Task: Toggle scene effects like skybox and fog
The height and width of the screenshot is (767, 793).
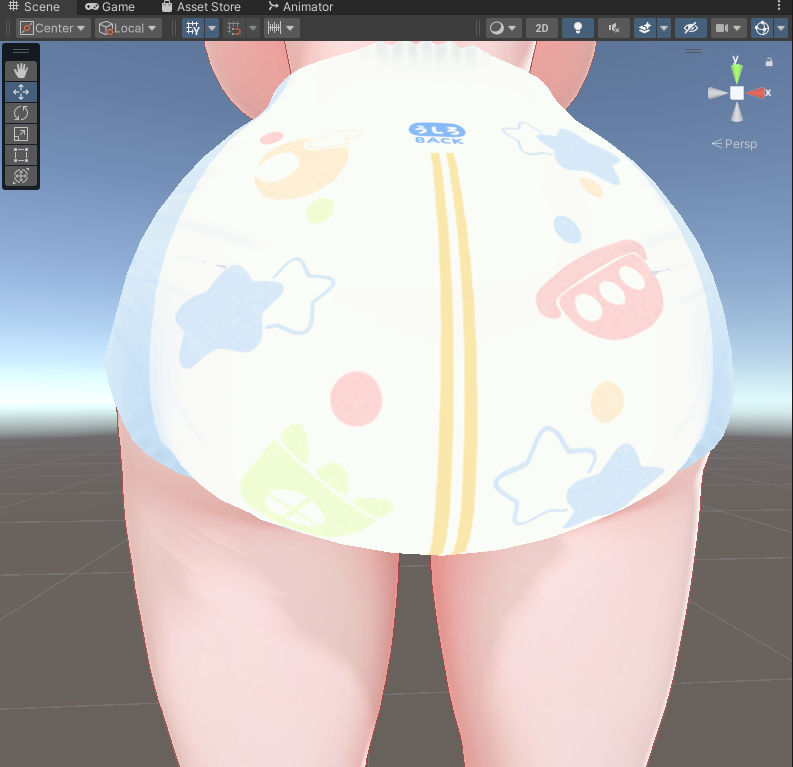Action: pos(645,28)
